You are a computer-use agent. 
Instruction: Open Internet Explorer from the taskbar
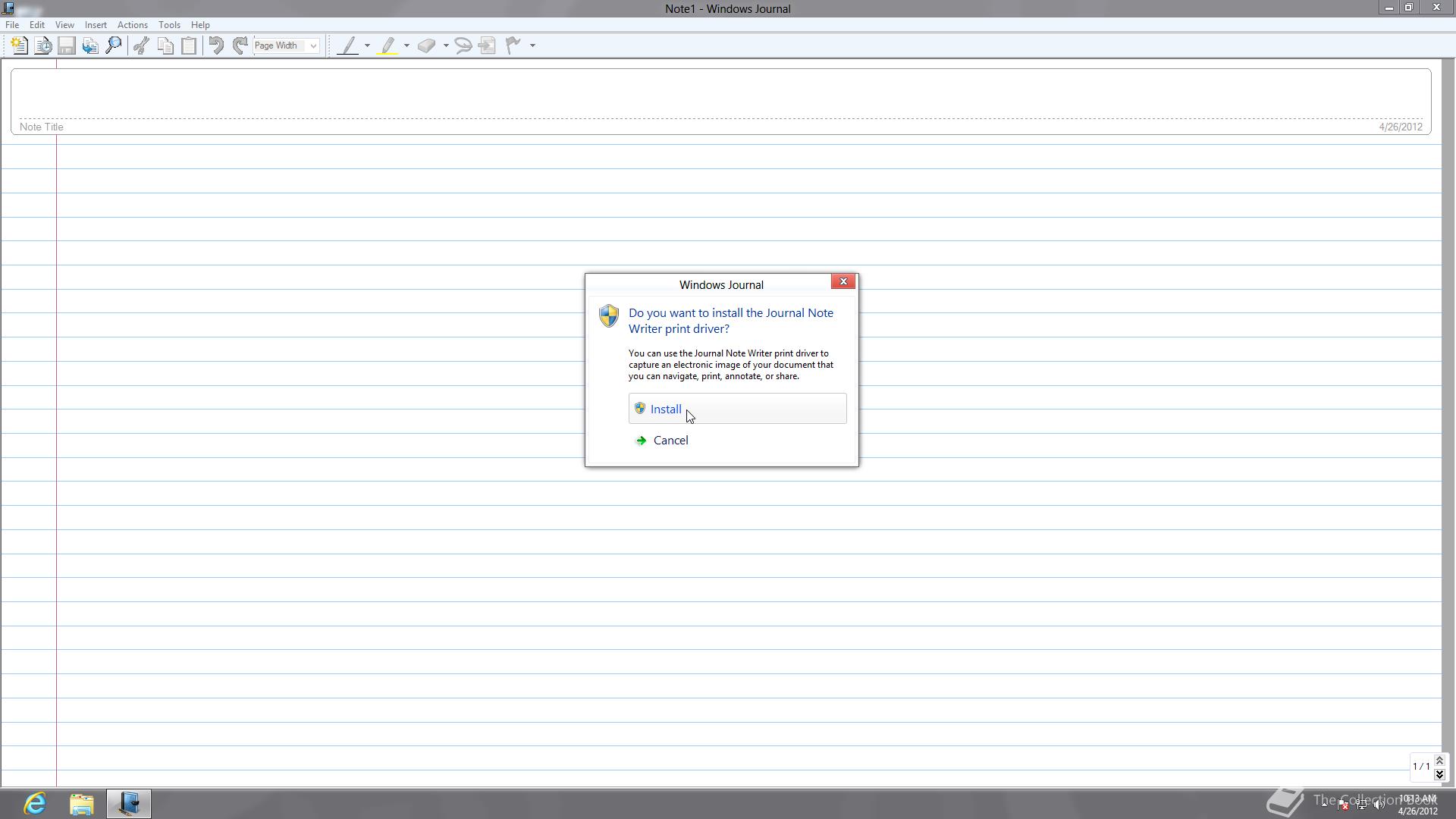tap(35, 804)
